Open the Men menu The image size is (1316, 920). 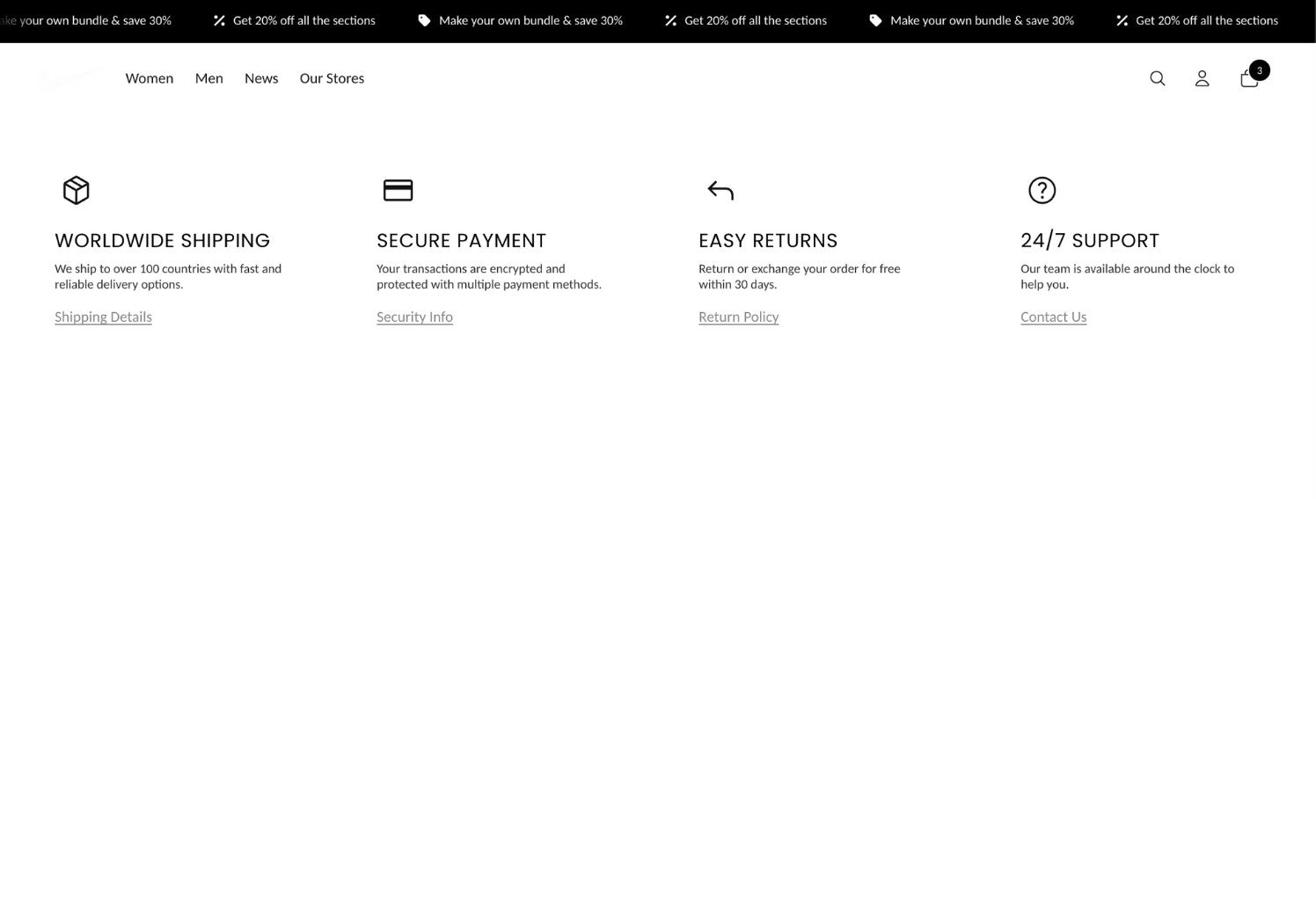pyautogui.click(x=208, y=78)
